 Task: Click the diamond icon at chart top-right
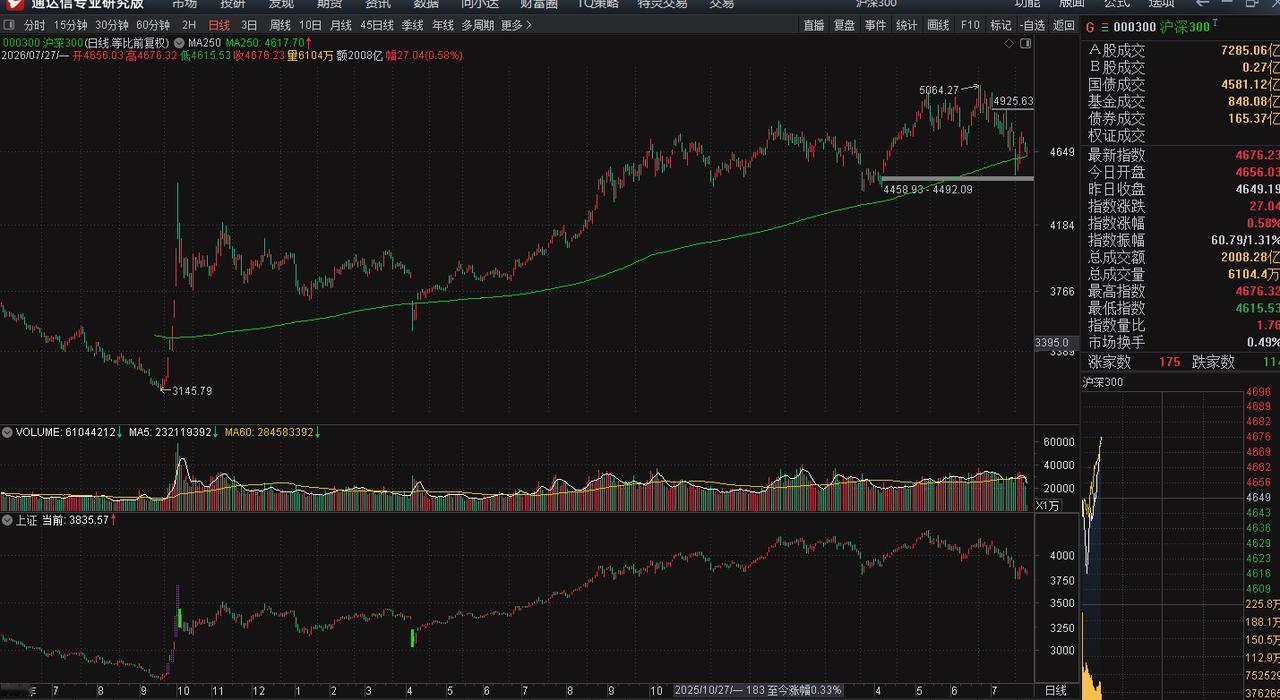pos(1007,43)
